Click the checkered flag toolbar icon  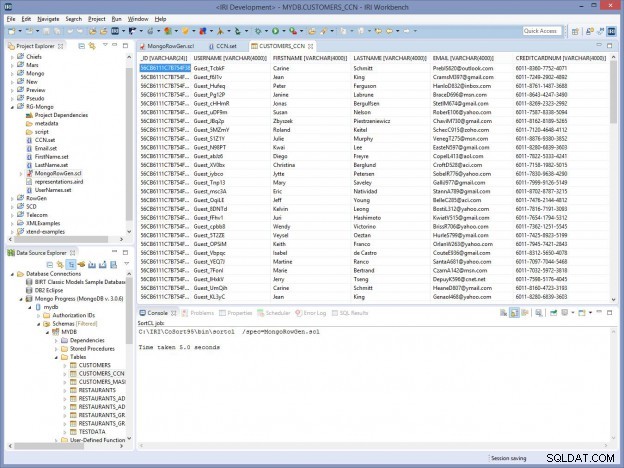point(132,31)
